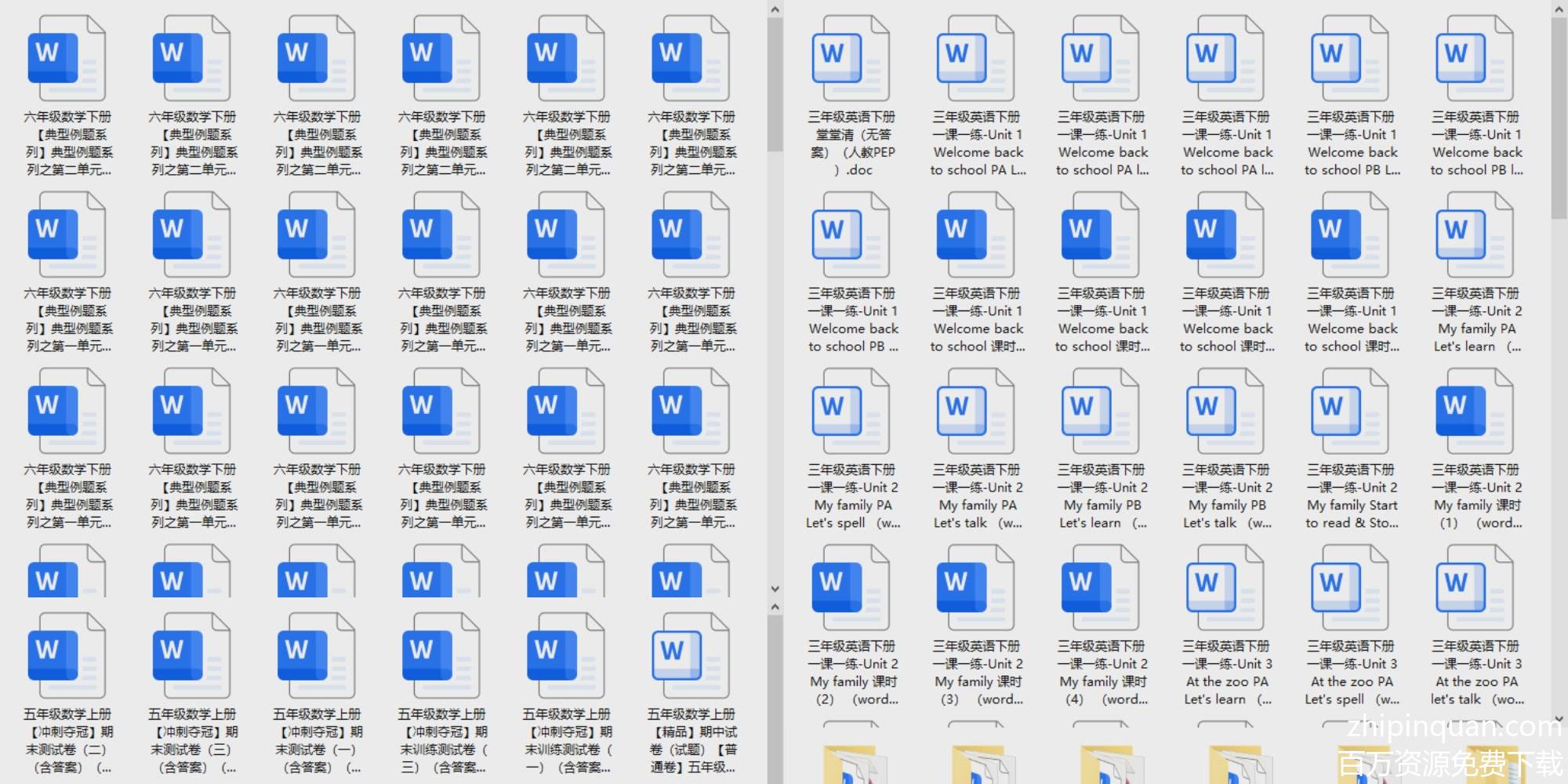Click Word icon for My family PB Let's talk
The image size is (1568, 784).
click(x=1225, y=411)
